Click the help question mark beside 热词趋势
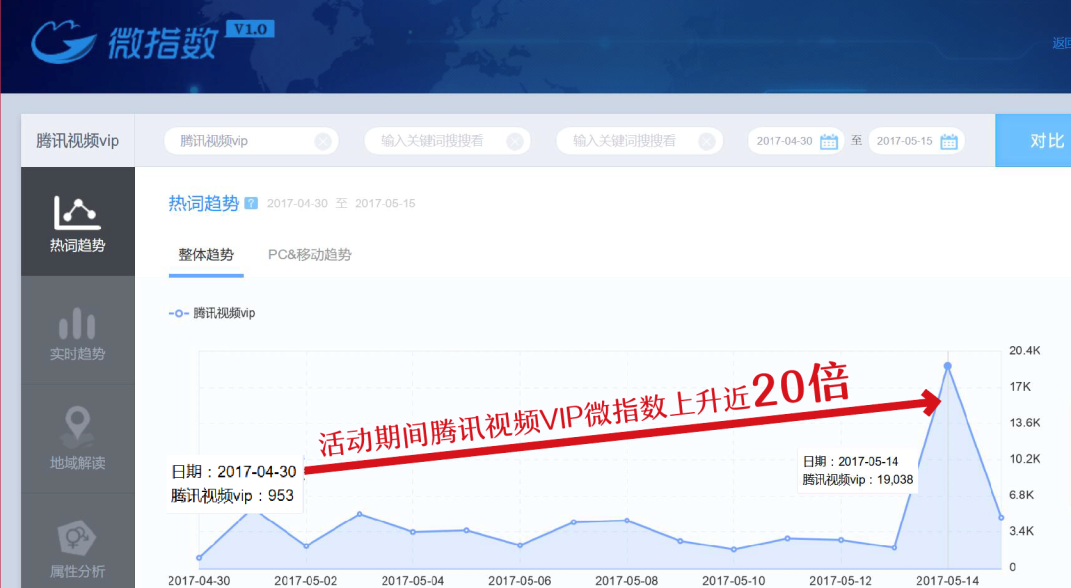Screen dimensions: 1071x588 251,204
